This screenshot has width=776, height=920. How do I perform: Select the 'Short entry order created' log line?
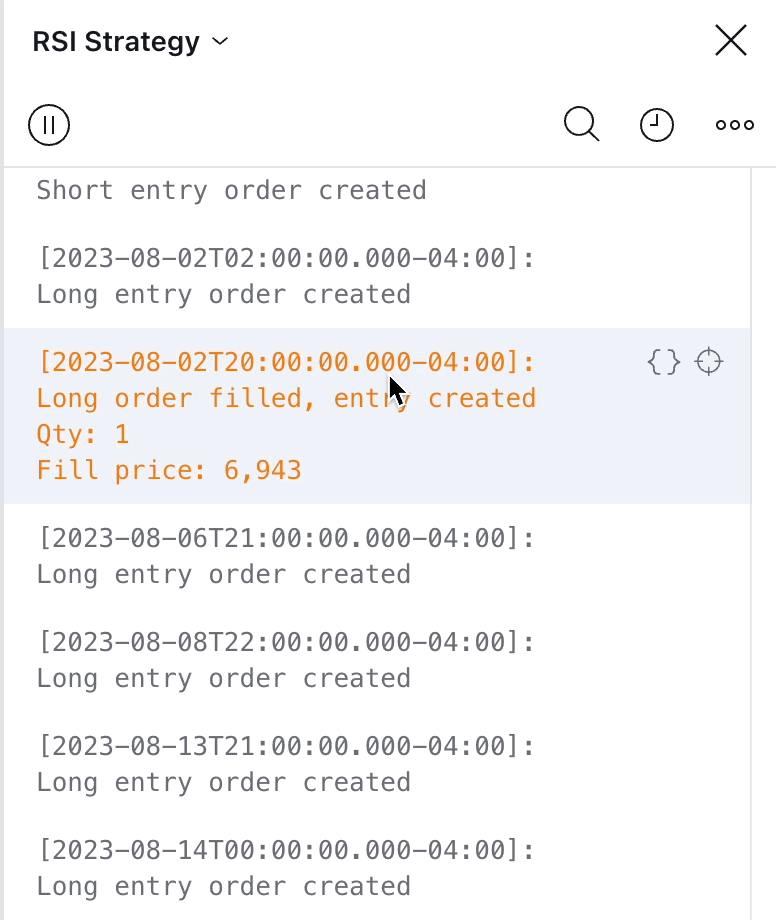[x=231, y=191]
